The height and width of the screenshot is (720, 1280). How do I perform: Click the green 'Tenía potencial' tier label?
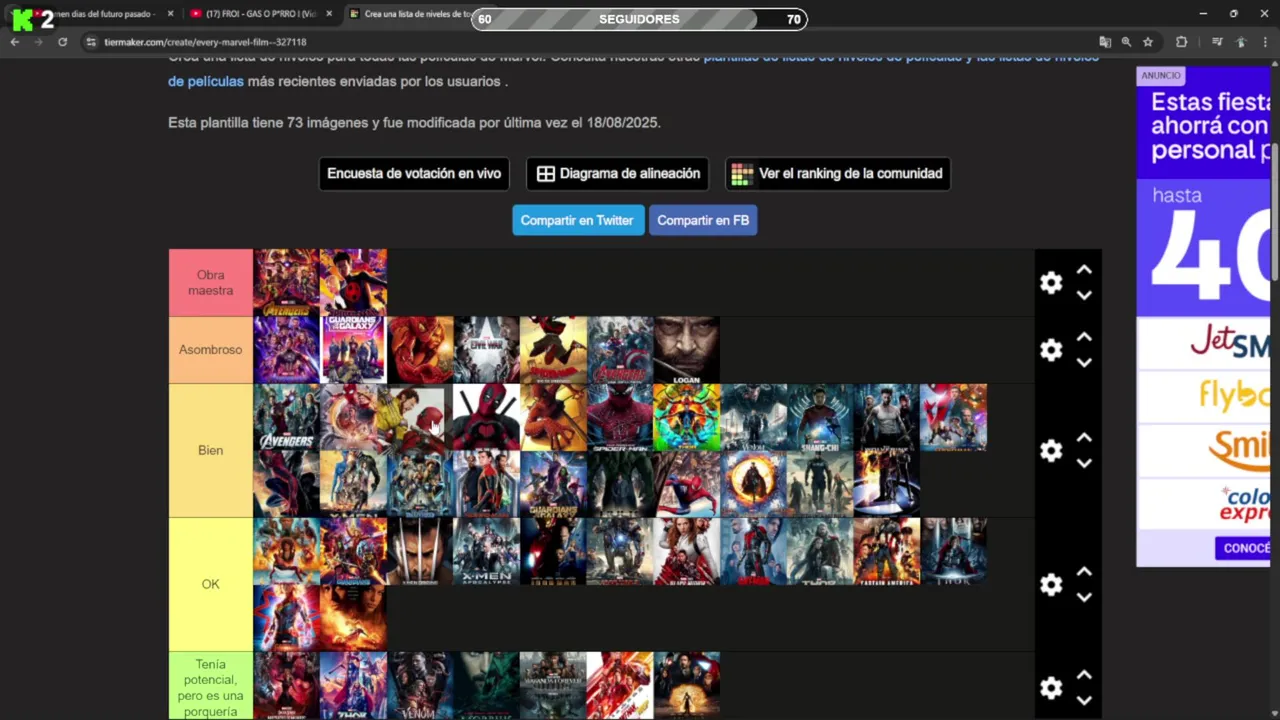tap(211, 688)
